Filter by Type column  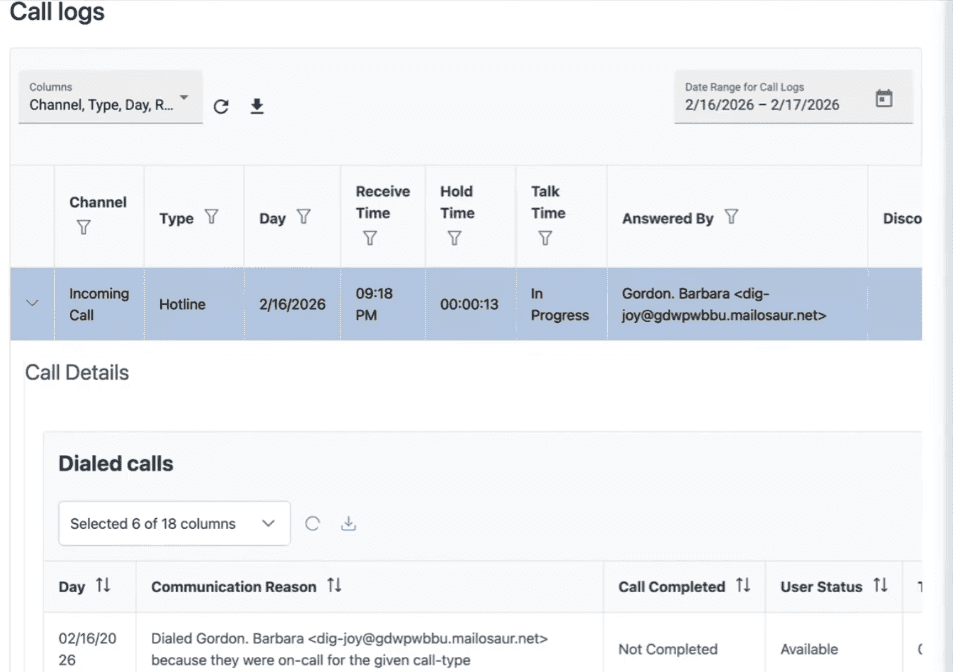[x=211, y=218]
